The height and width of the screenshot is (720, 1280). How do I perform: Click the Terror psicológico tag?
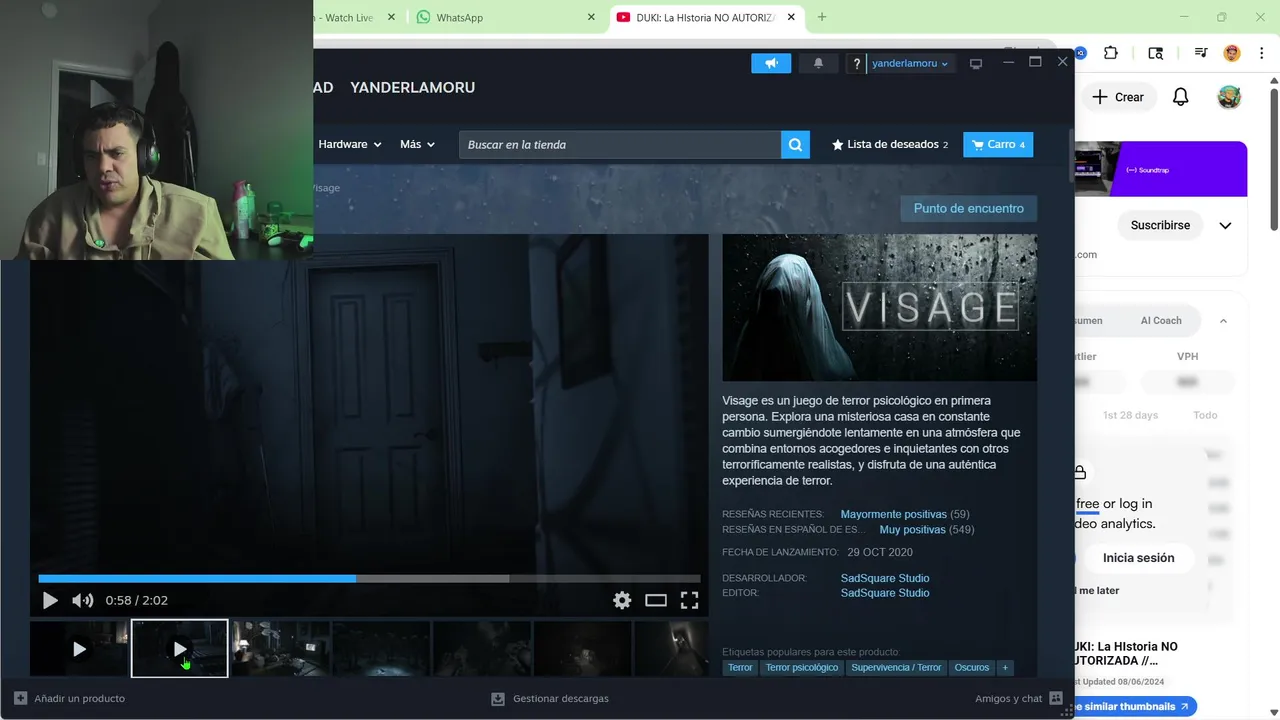click(x=802, y=667)
